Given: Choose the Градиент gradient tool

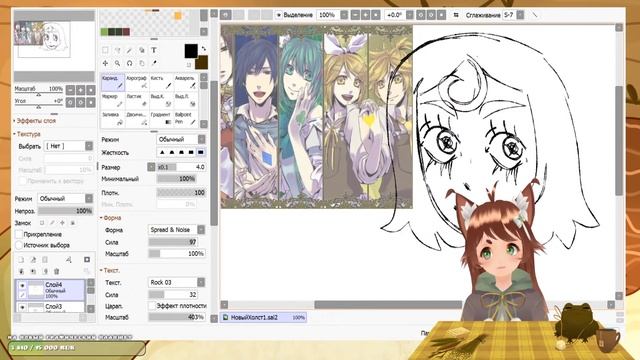Looking at the screenshot, I should pos(161,119).
